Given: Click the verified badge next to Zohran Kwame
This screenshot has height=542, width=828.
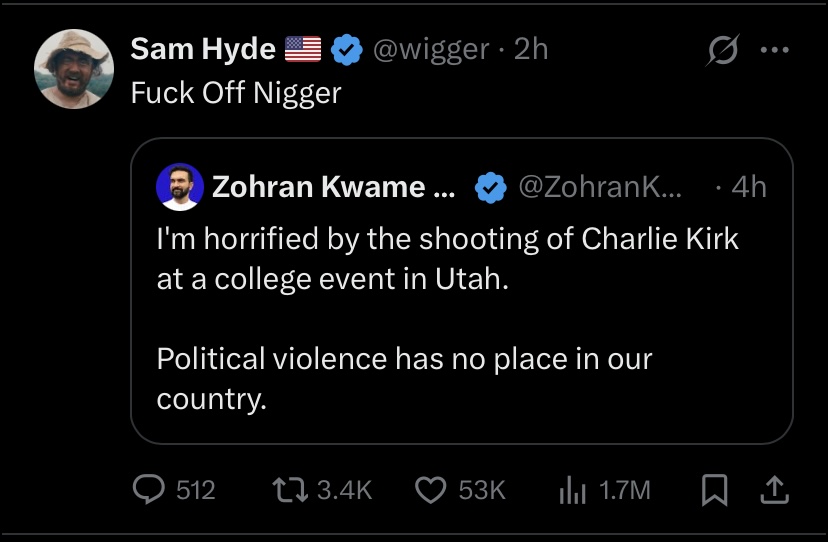Looking at the screenshot, I should click(x=489, y=187).
